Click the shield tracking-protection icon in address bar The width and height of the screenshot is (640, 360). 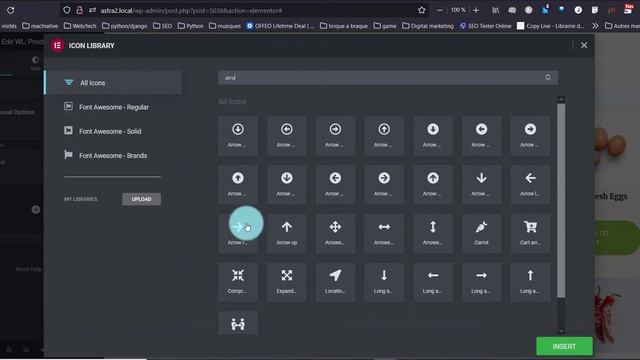click(67, 10)
